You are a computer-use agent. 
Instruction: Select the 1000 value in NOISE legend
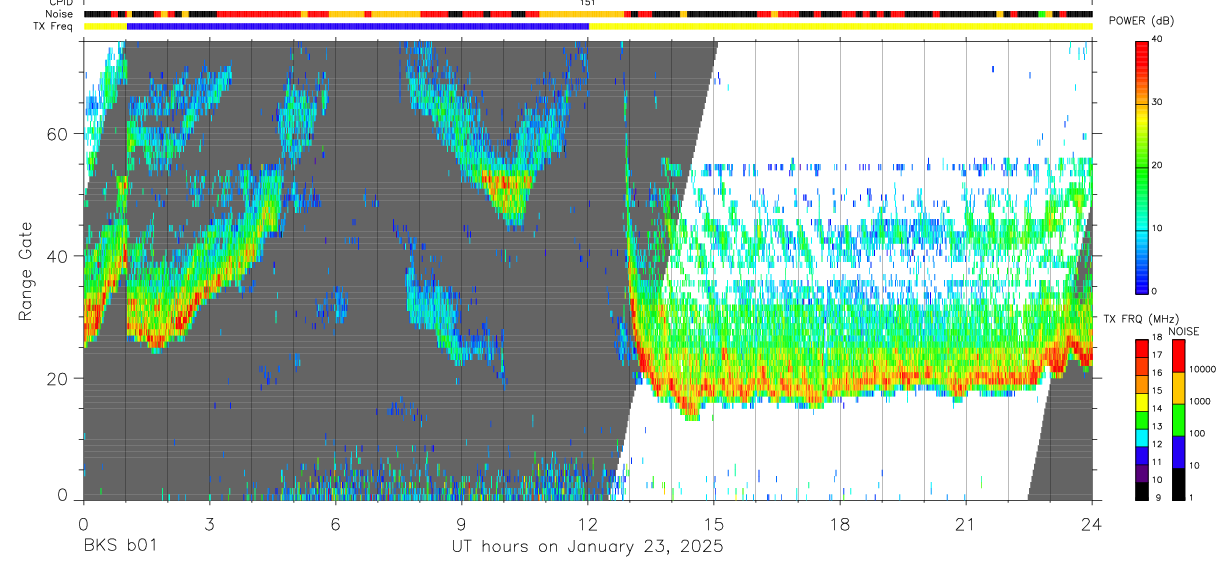click(x=1201, y=401)
